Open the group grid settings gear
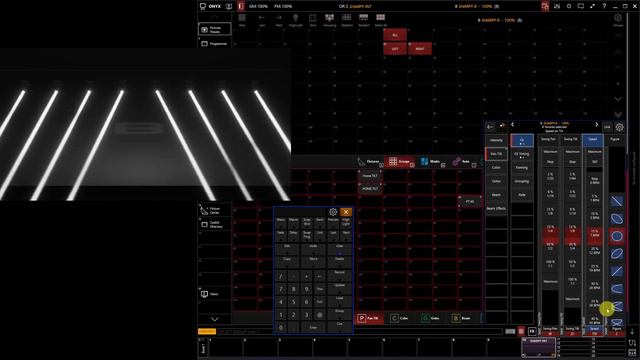 click(618, 18)
